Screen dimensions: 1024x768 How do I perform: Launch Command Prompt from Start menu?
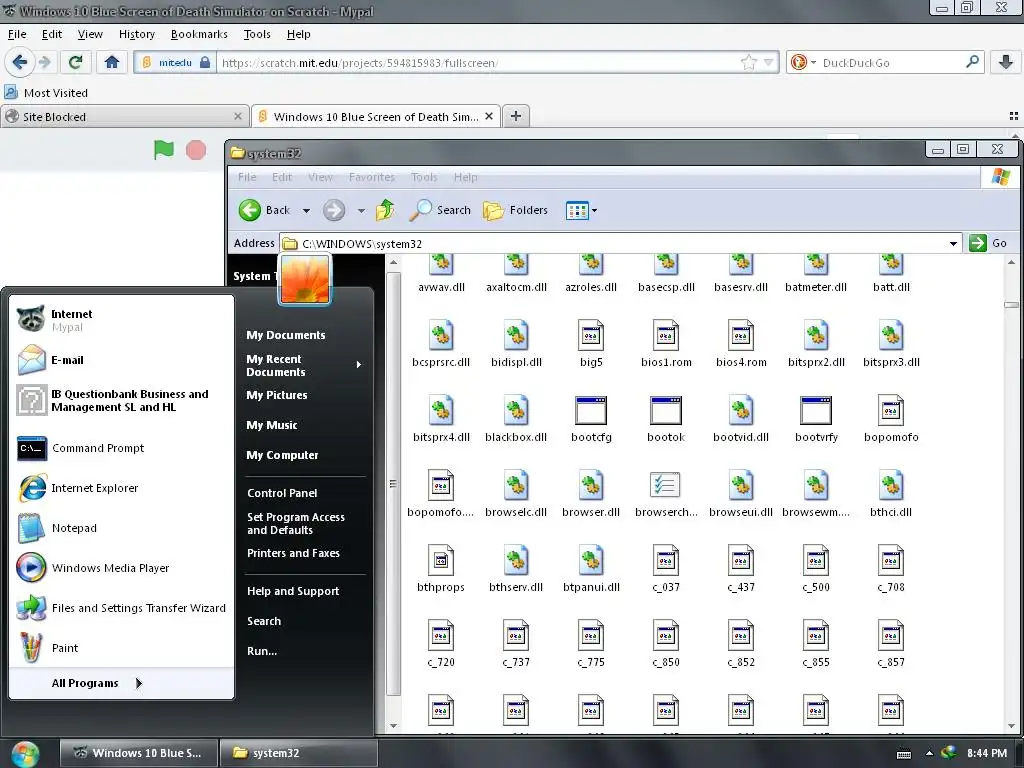pyautogui.click(x=121, y=448)
